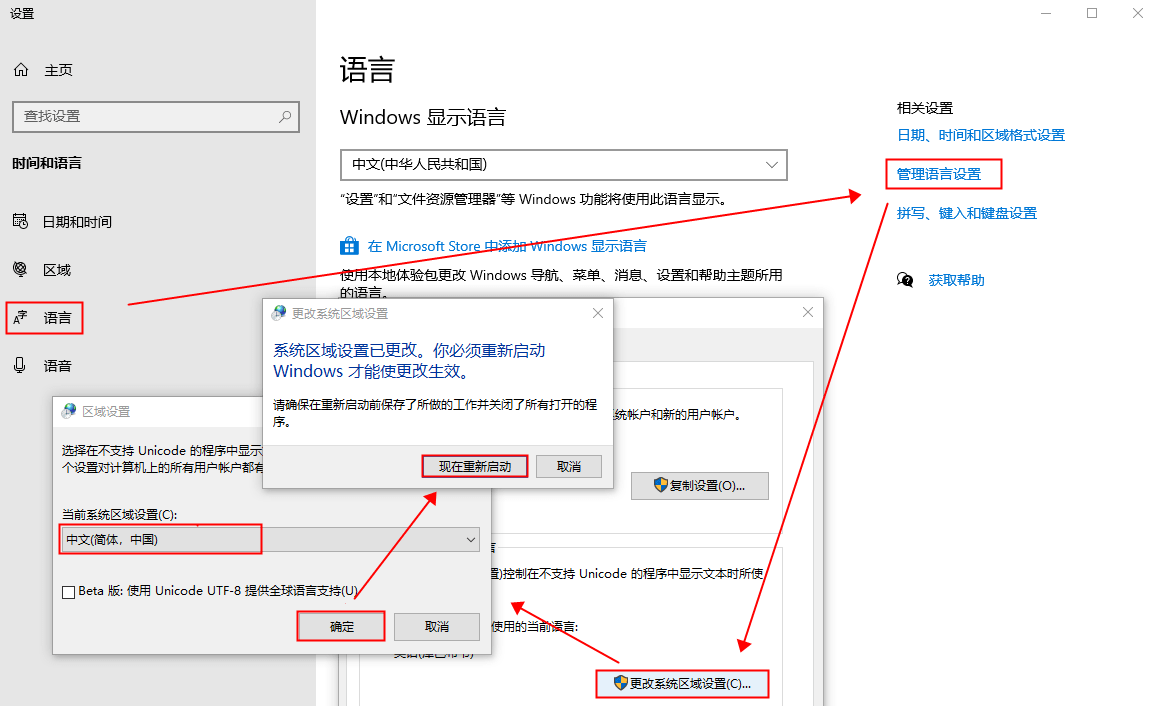Minimize the Settings window
This screenshot has height=706, width=1153.
tap(1046, 13)
